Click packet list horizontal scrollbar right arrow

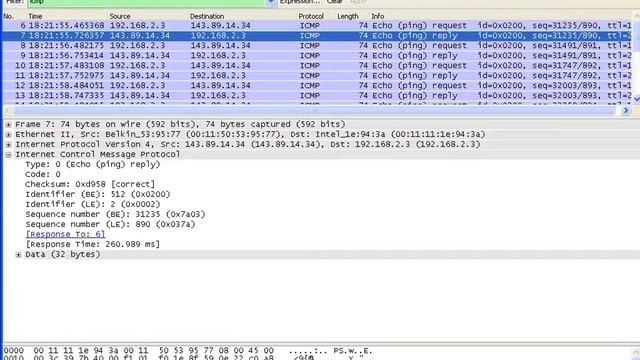(x=626, y=111)
